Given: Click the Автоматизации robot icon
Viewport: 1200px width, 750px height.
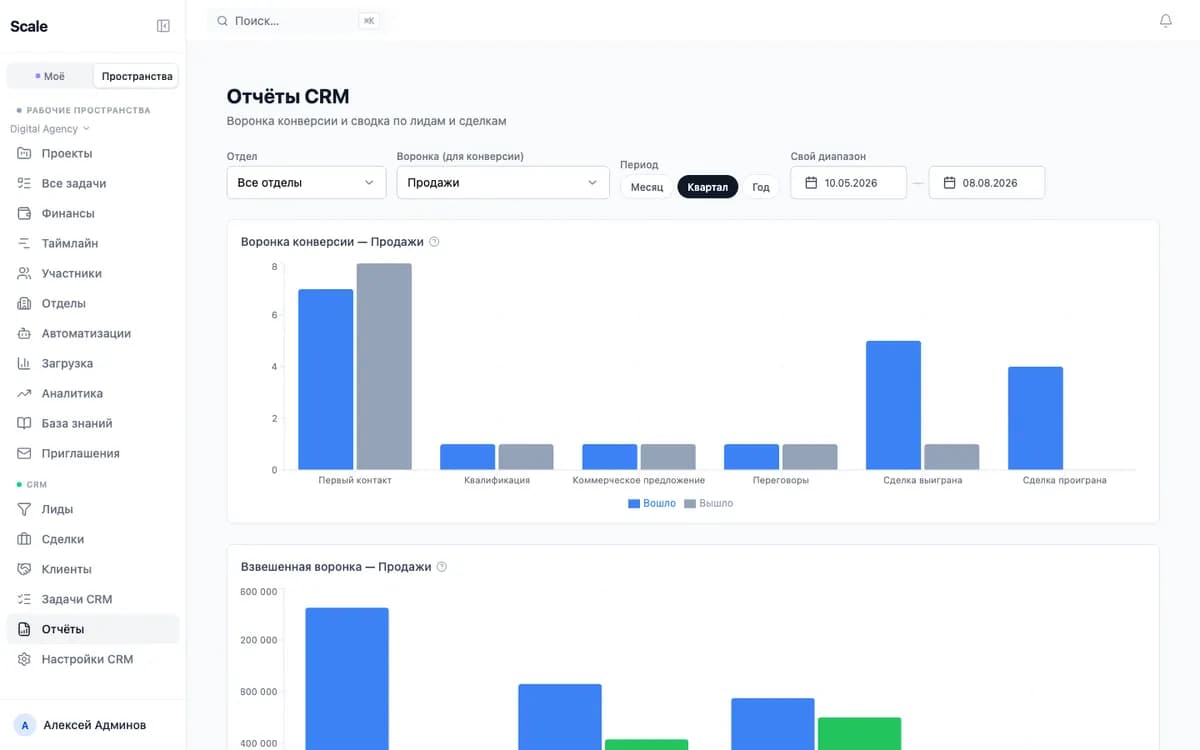Looking at the screenshot, I should click(x=24, y=333).
